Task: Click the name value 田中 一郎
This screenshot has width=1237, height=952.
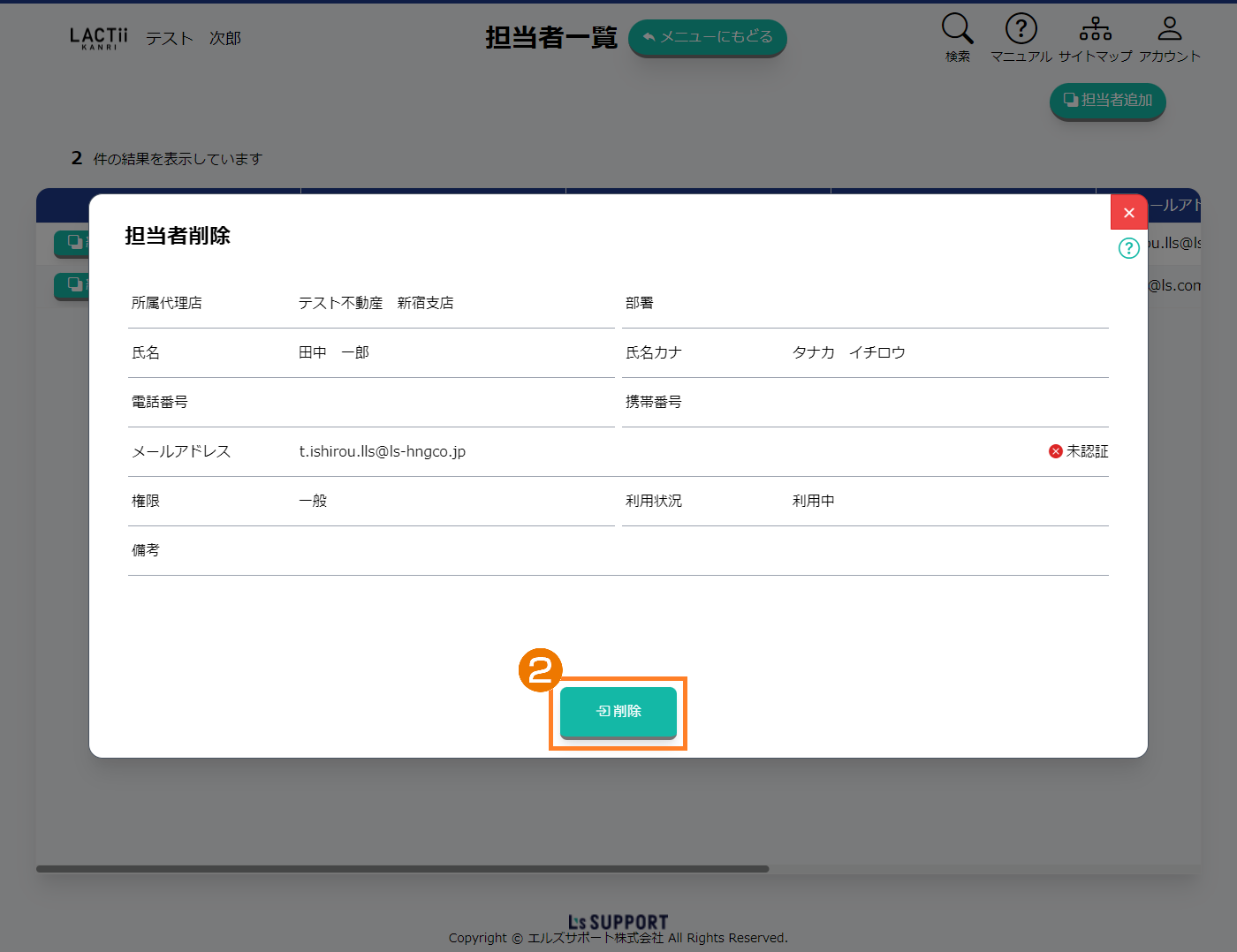Action: (x=333, y=352)
